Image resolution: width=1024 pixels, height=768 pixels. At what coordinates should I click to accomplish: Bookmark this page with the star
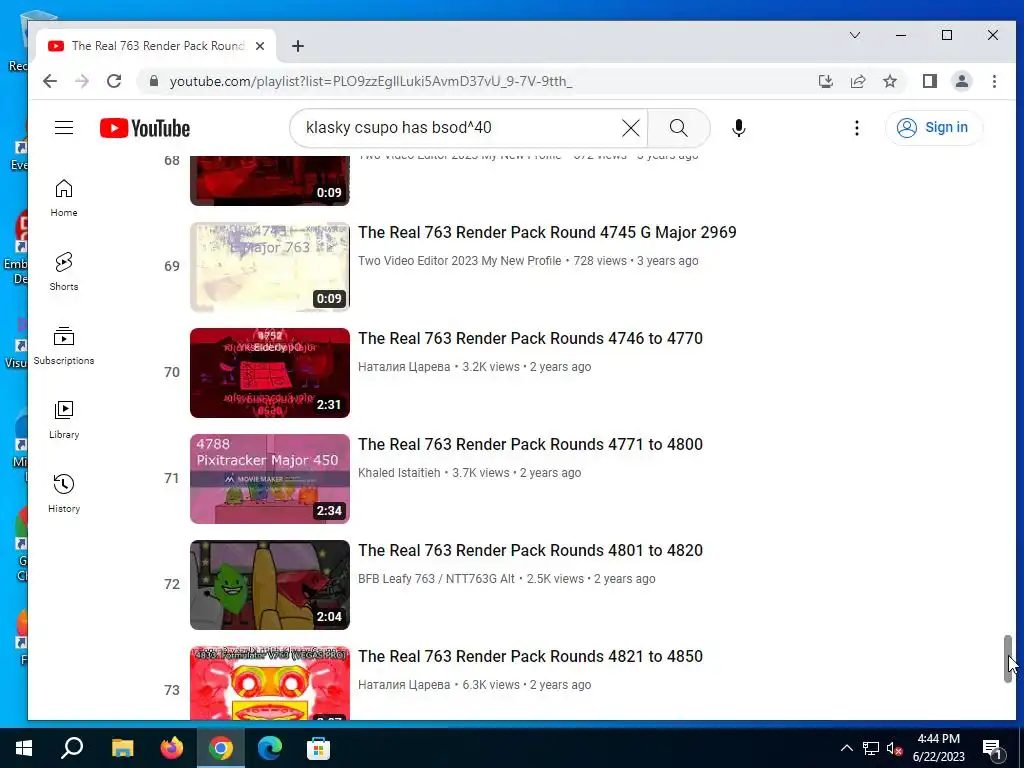click(x=889, y=81)
